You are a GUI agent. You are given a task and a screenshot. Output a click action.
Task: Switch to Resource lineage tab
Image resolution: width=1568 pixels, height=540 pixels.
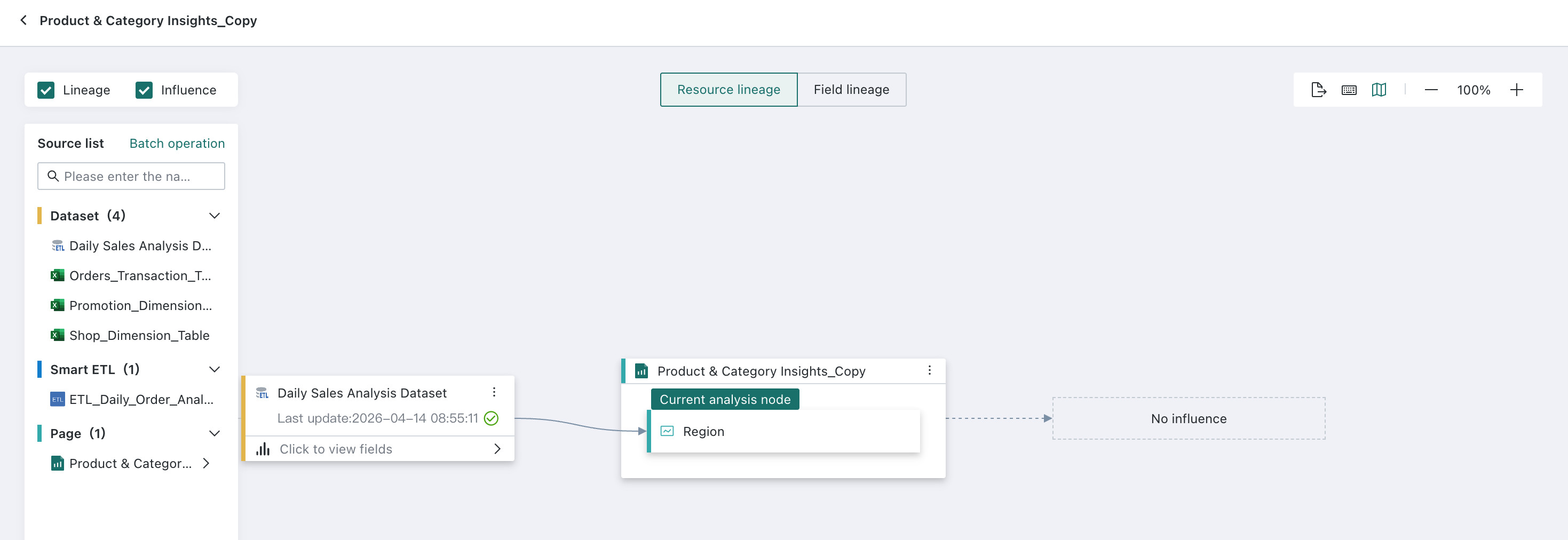point(728,90)
